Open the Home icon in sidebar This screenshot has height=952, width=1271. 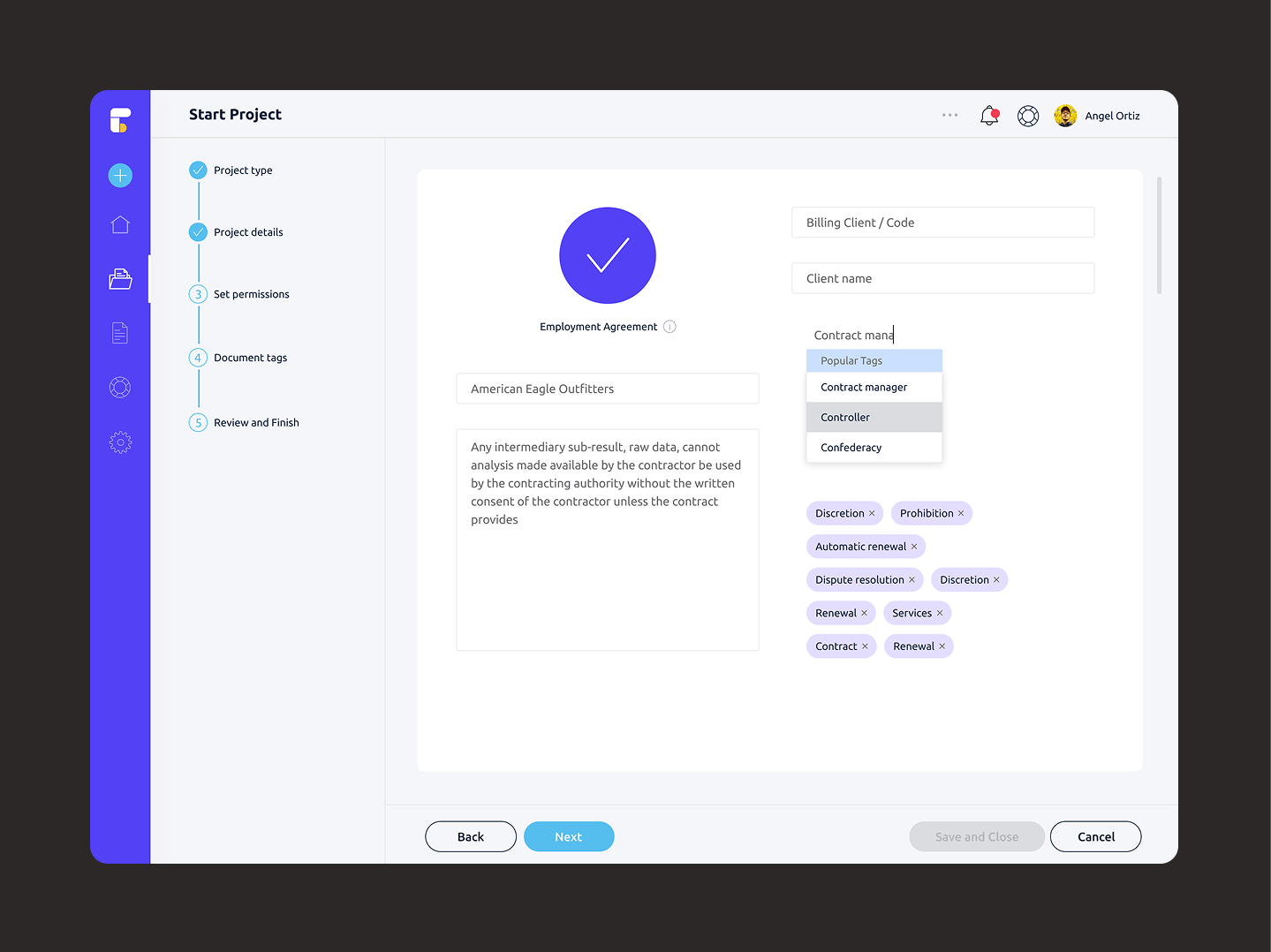pos(120,225)
